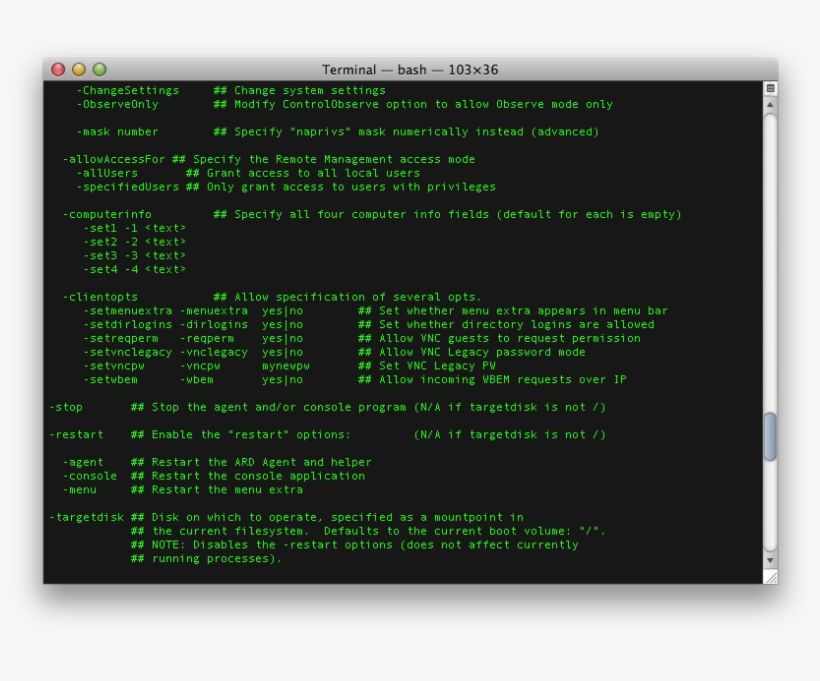Click the '-setmenuextra' option text

(x=128, y=311)
